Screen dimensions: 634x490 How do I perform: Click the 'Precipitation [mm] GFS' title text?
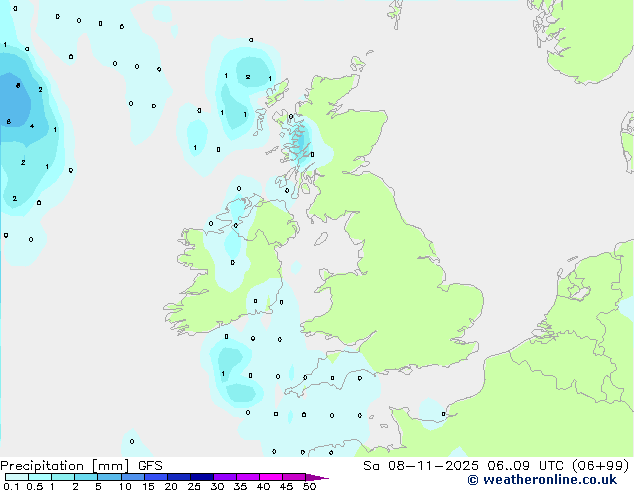point(82,466)
